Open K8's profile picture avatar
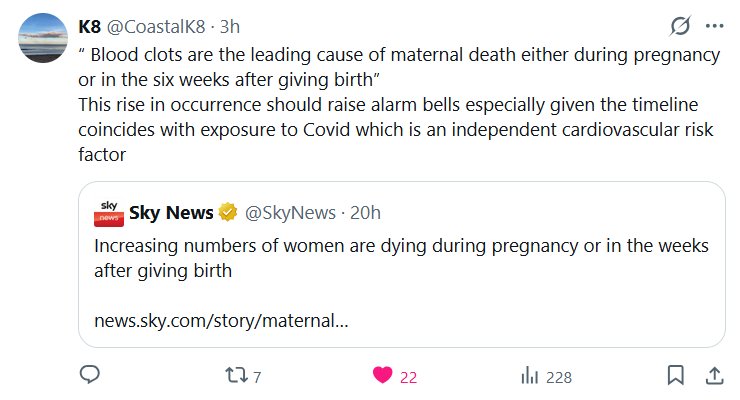740x400 pixels. (43, 41)
